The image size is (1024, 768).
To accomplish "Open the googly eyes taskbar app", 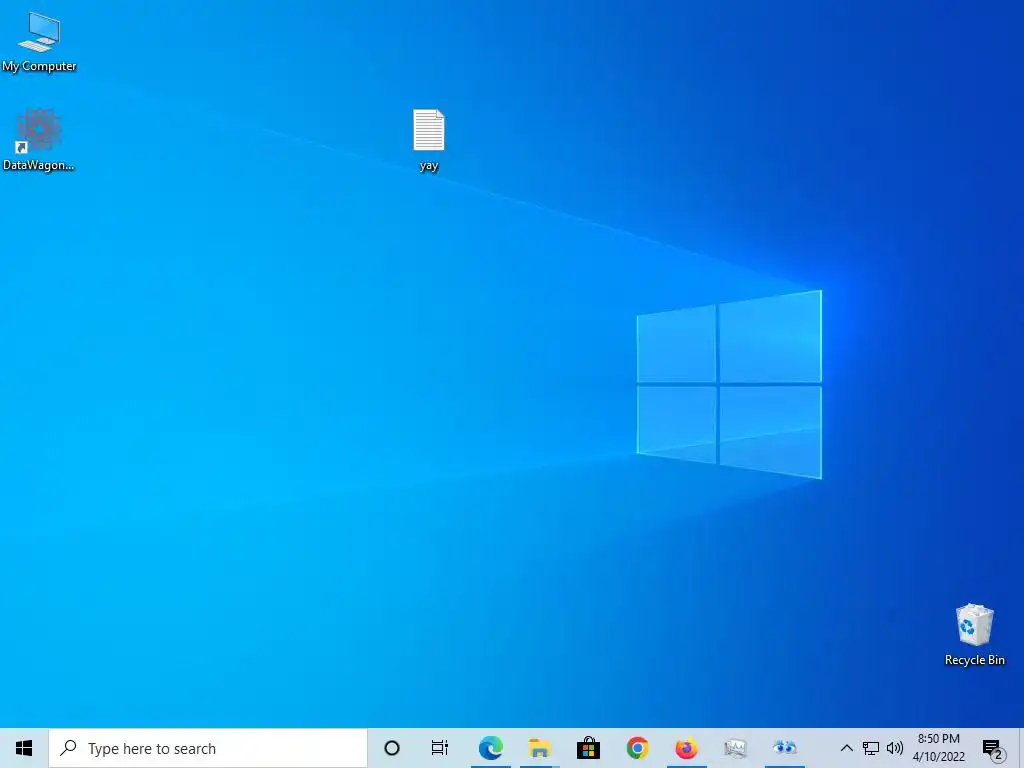I will click(784, 748).
